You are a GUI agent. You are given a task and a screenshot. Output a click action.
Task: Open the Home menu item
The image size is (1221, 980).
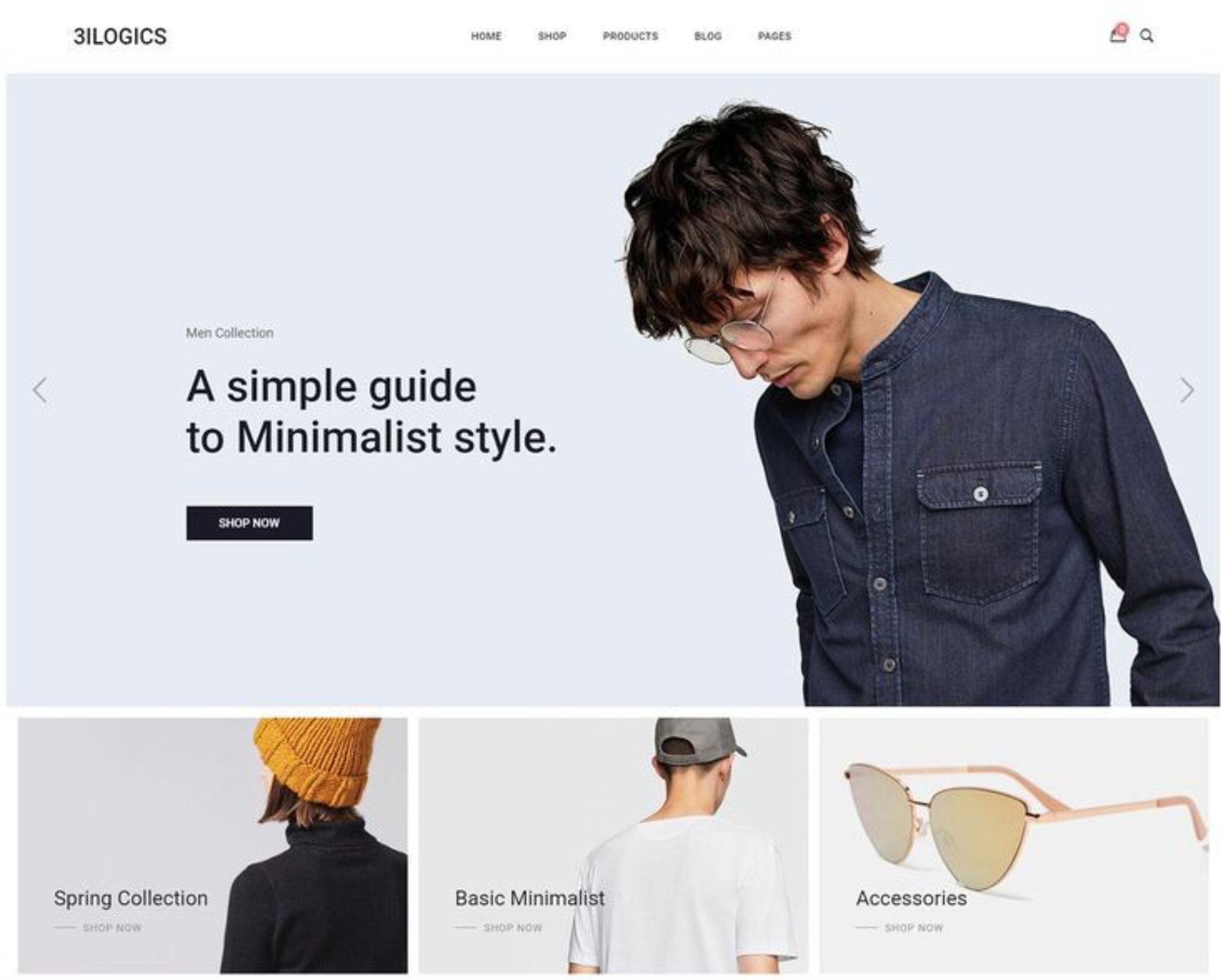pos(486,36)
